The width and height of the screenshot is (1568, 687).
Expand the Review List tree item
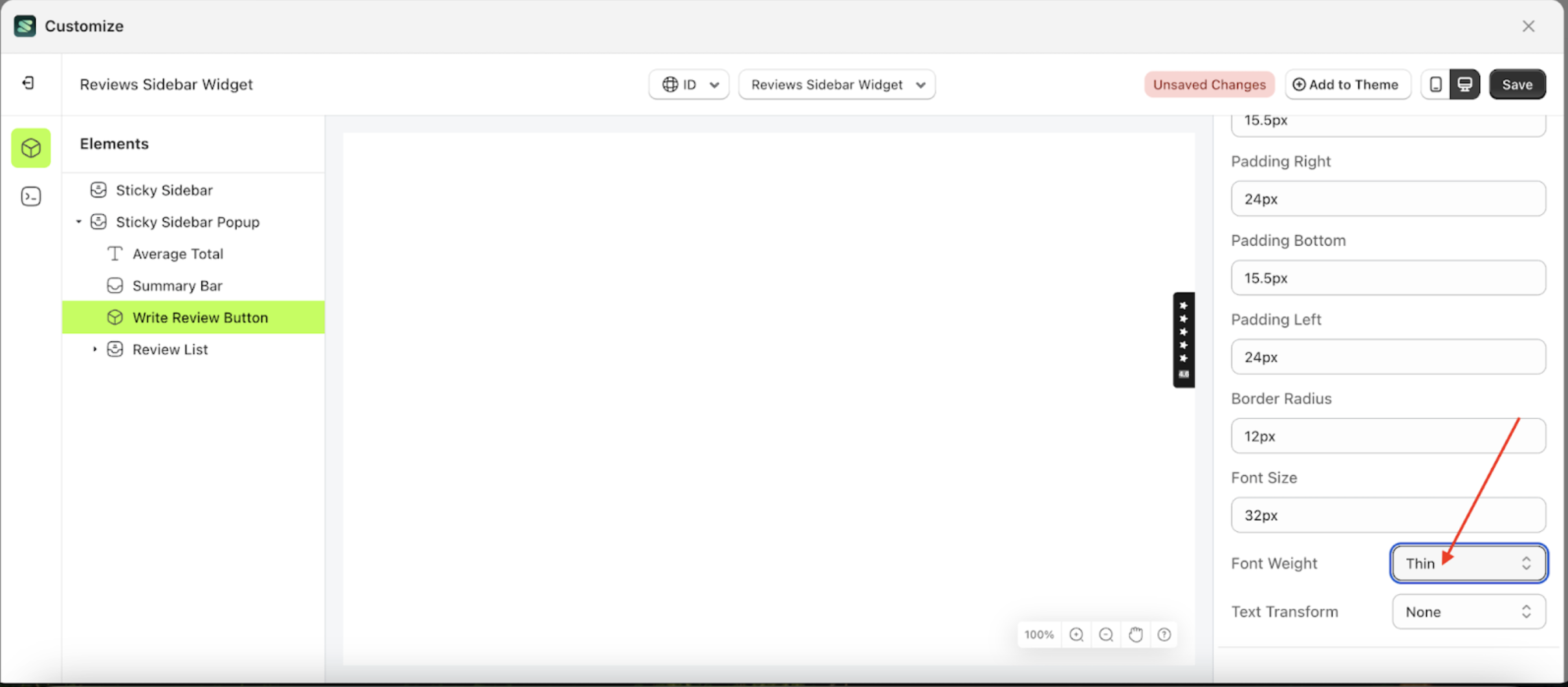[94, 349]
